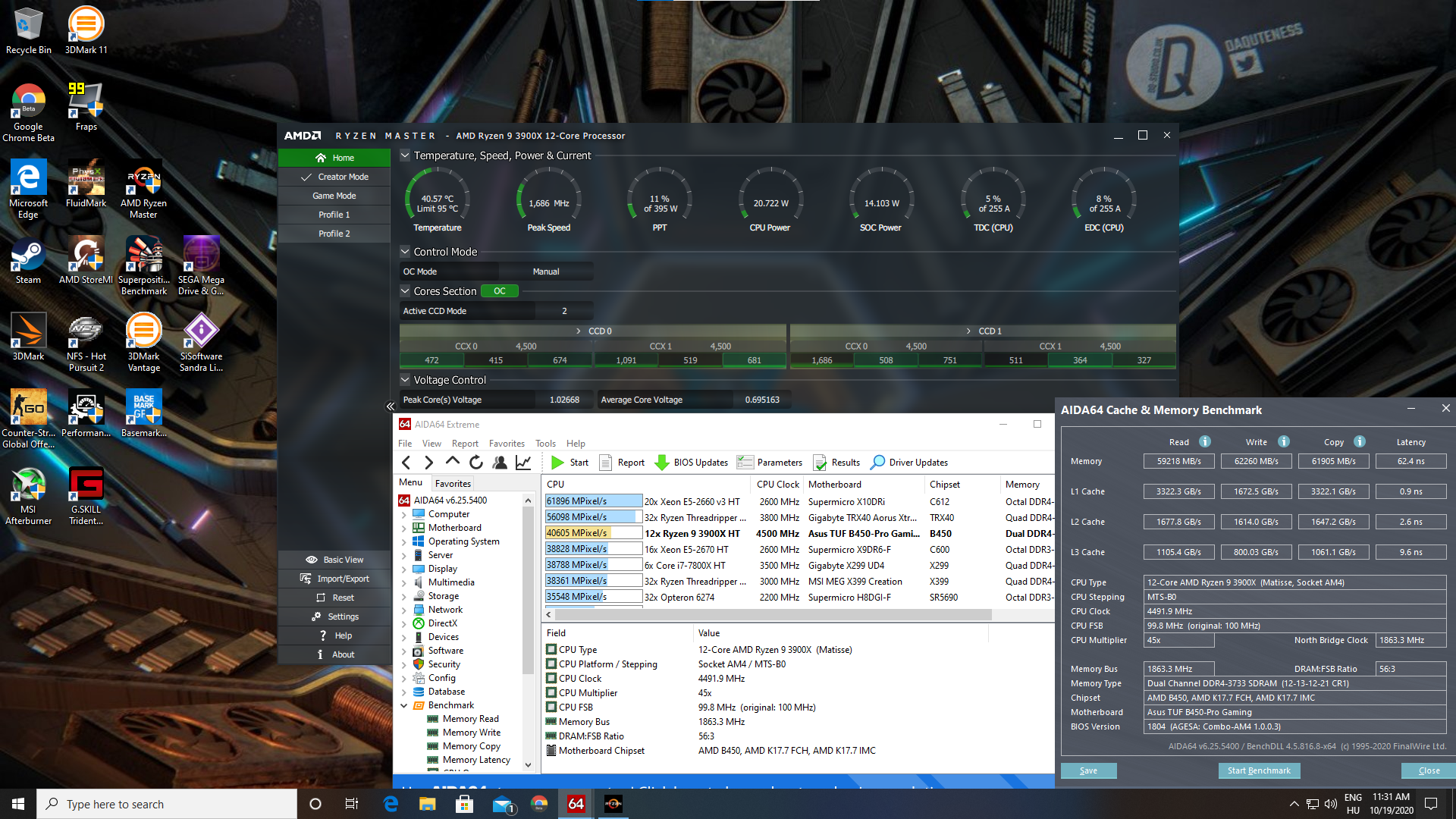The width and height of the screenshot is (1456, 819).
Task: Open SiSoftware Sandra Lite desktop icon
Action: 201,342
